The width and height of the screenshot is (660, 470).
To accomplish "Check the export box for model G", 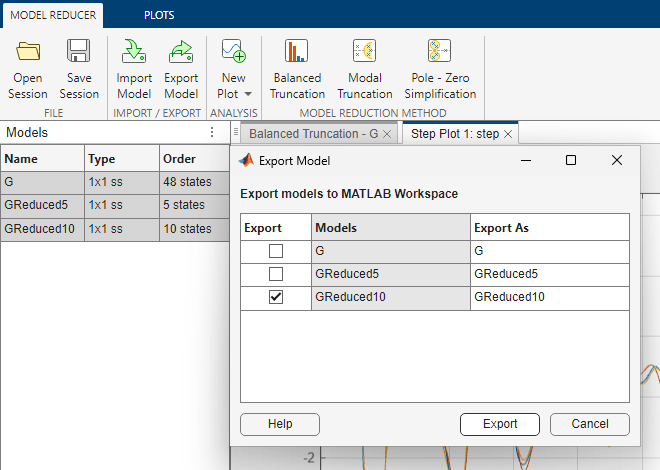I will coord(276,251).
